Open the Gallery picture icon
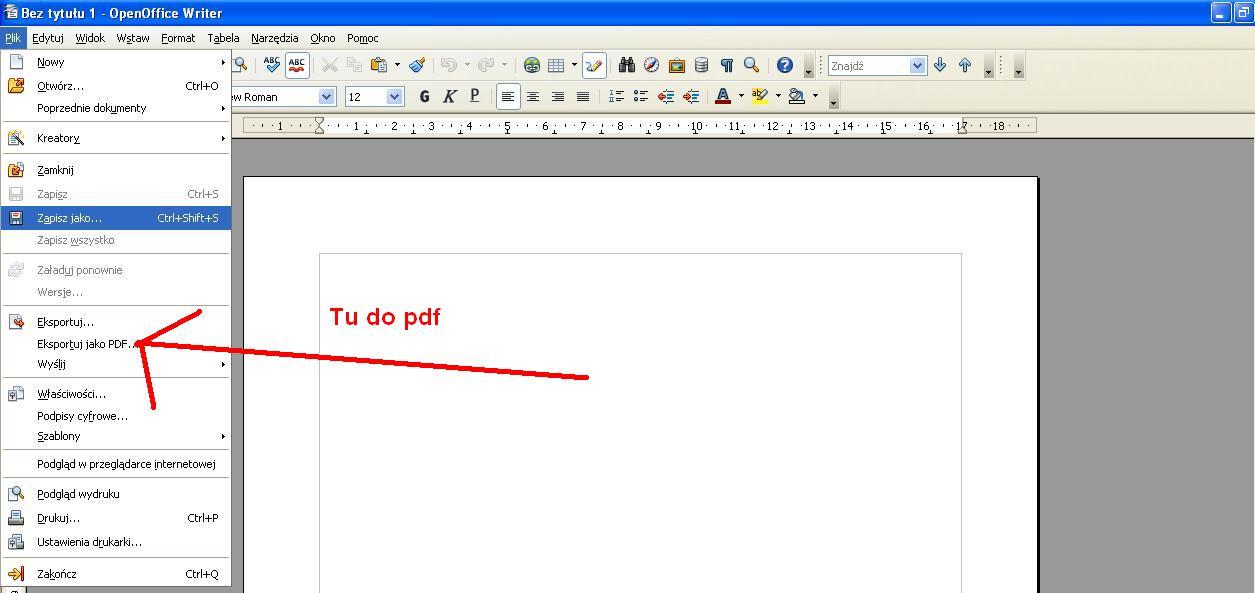 (677, 65)
